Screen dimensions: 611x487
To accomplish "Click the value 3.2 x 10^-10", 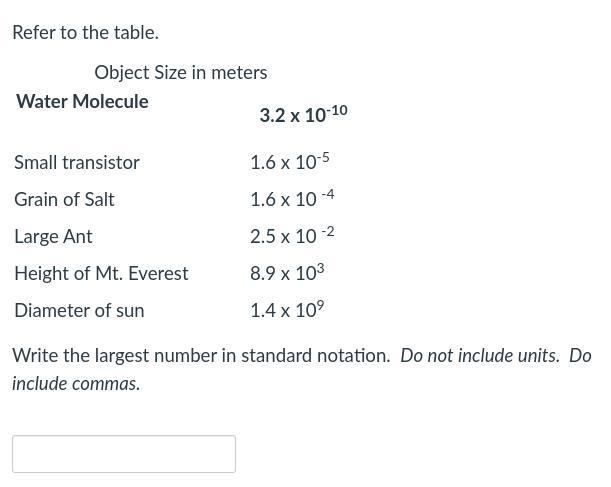I will click(x=303, y=114).
